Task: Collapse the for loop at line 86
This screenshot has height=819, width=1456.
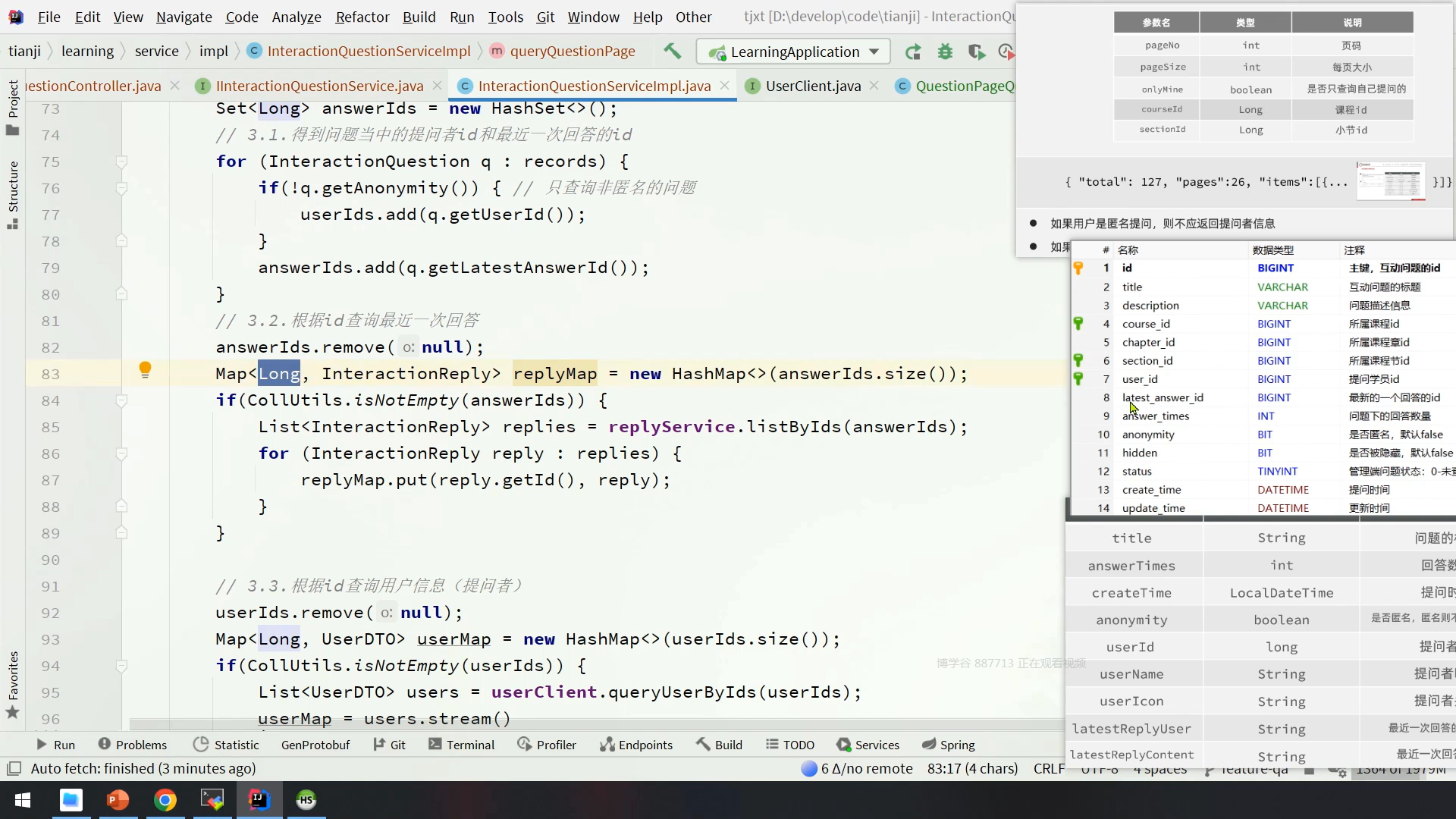Action: (x=121, y=453)
